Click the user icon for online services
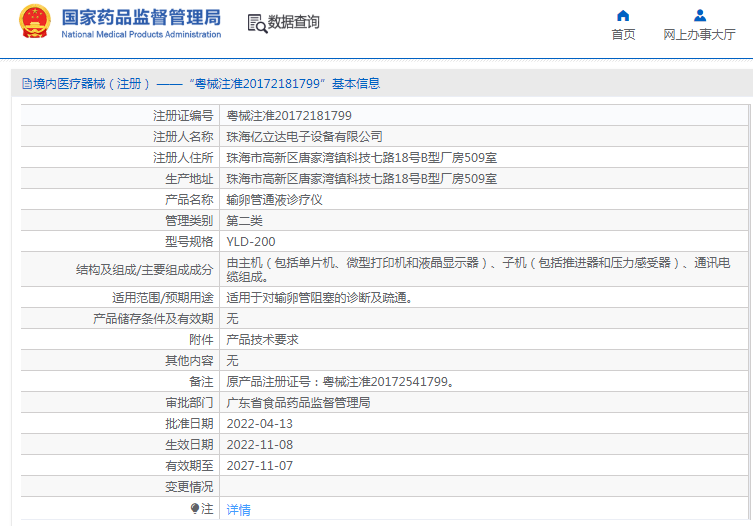 tap(700, 15)
